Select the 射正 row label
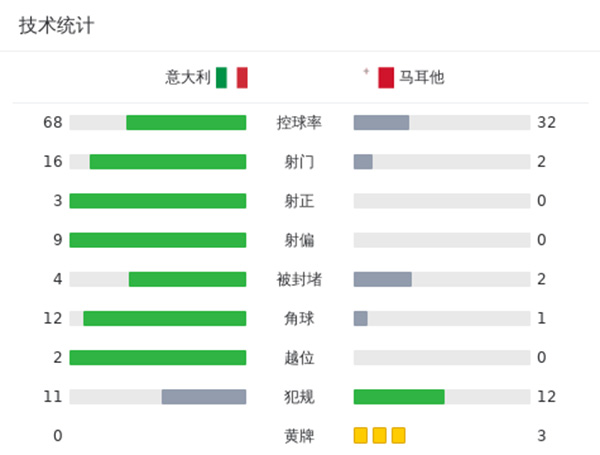The image size is (600, 455). 299,201
